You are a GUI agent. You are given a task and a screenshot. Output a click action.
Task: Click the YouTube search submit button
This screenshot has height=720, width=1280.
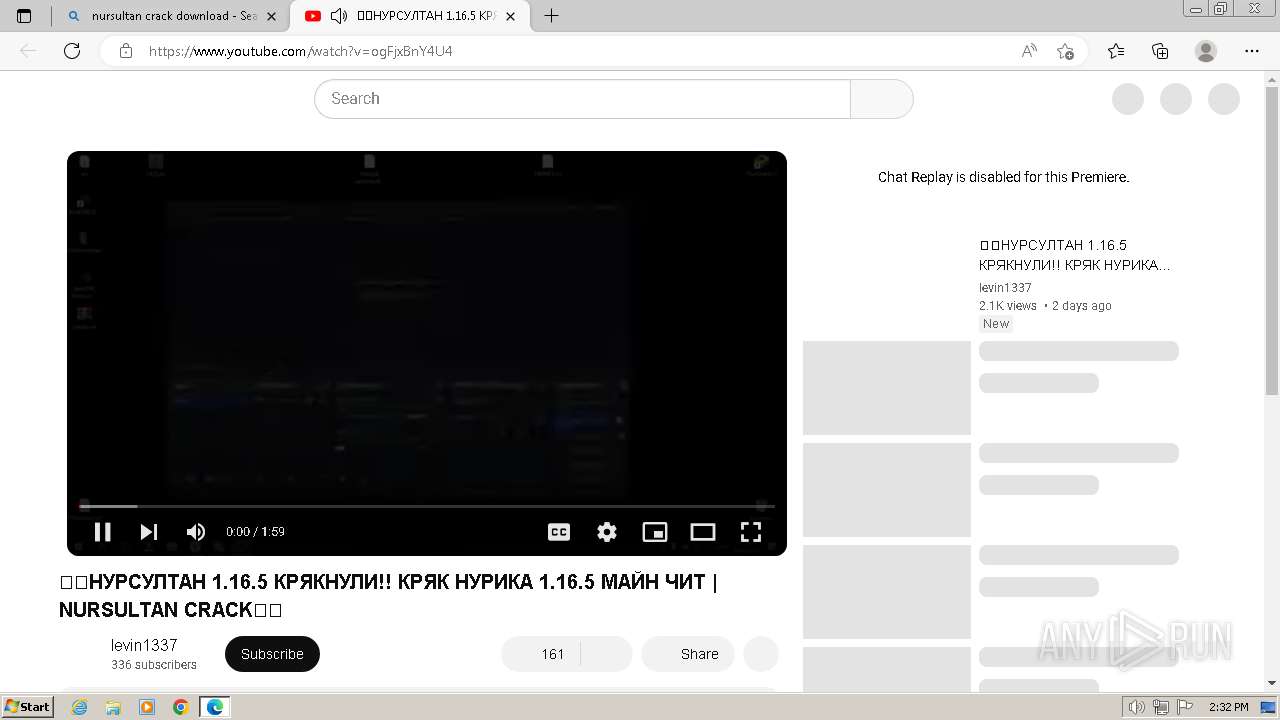882,99
